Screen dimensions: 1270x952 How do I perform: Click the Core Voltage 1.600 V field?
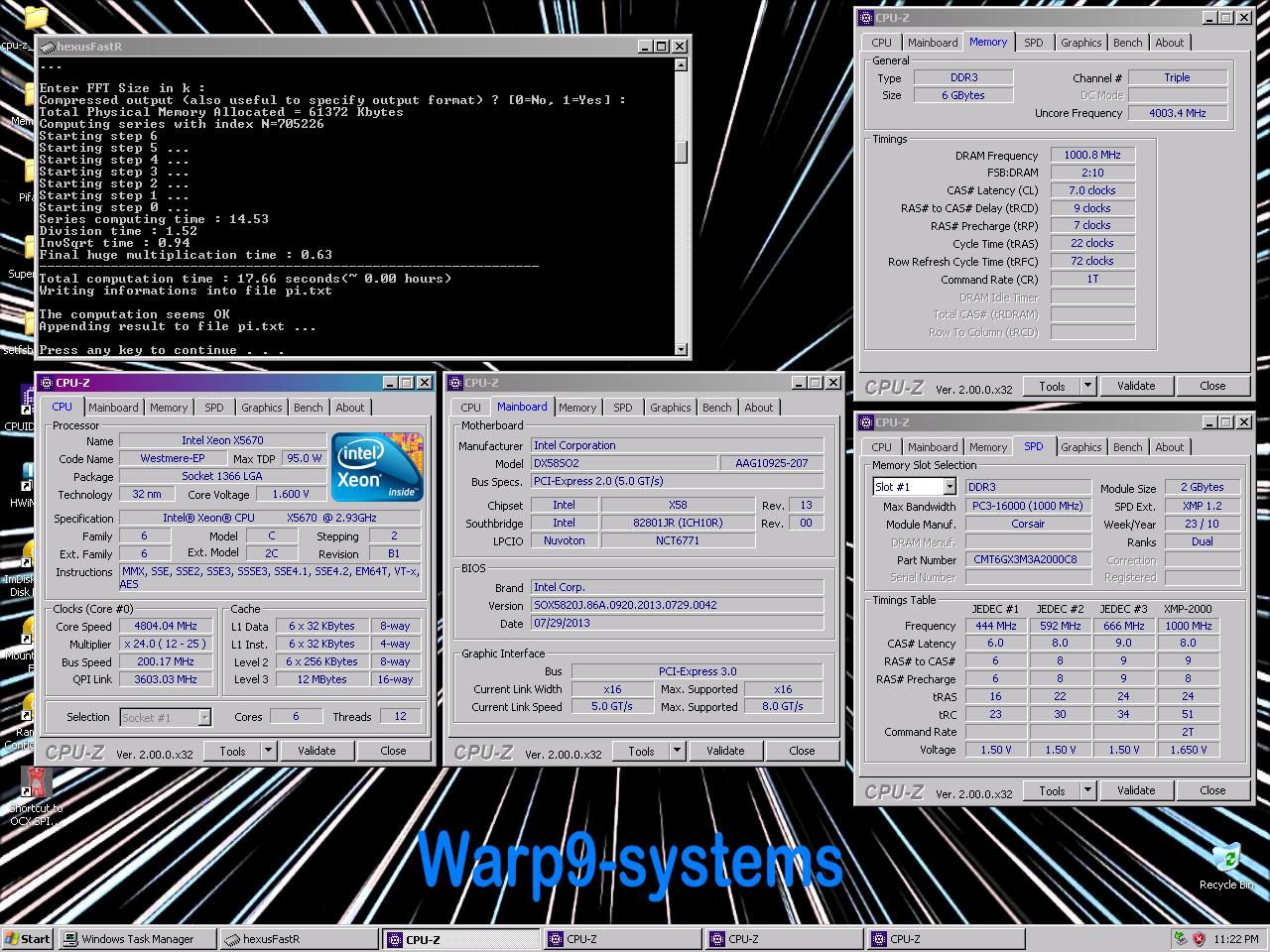pyautogui.click(x=290, y=494)
